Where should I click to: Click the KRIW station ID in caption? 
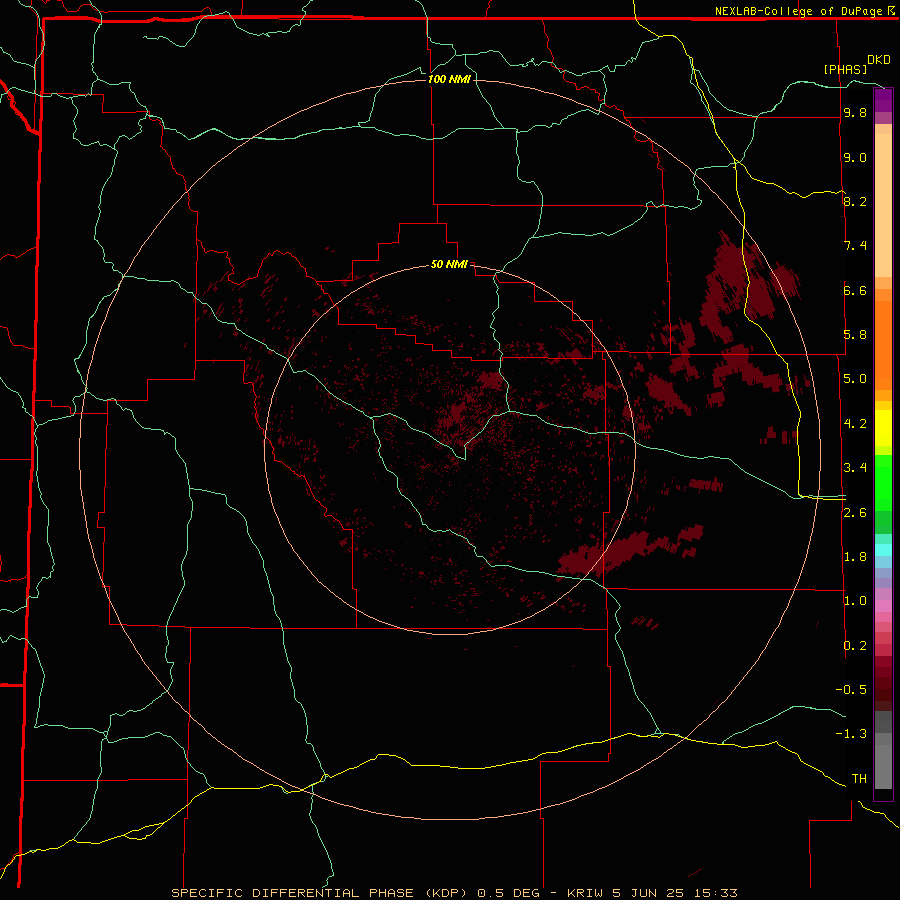click(x=585, y=893)
